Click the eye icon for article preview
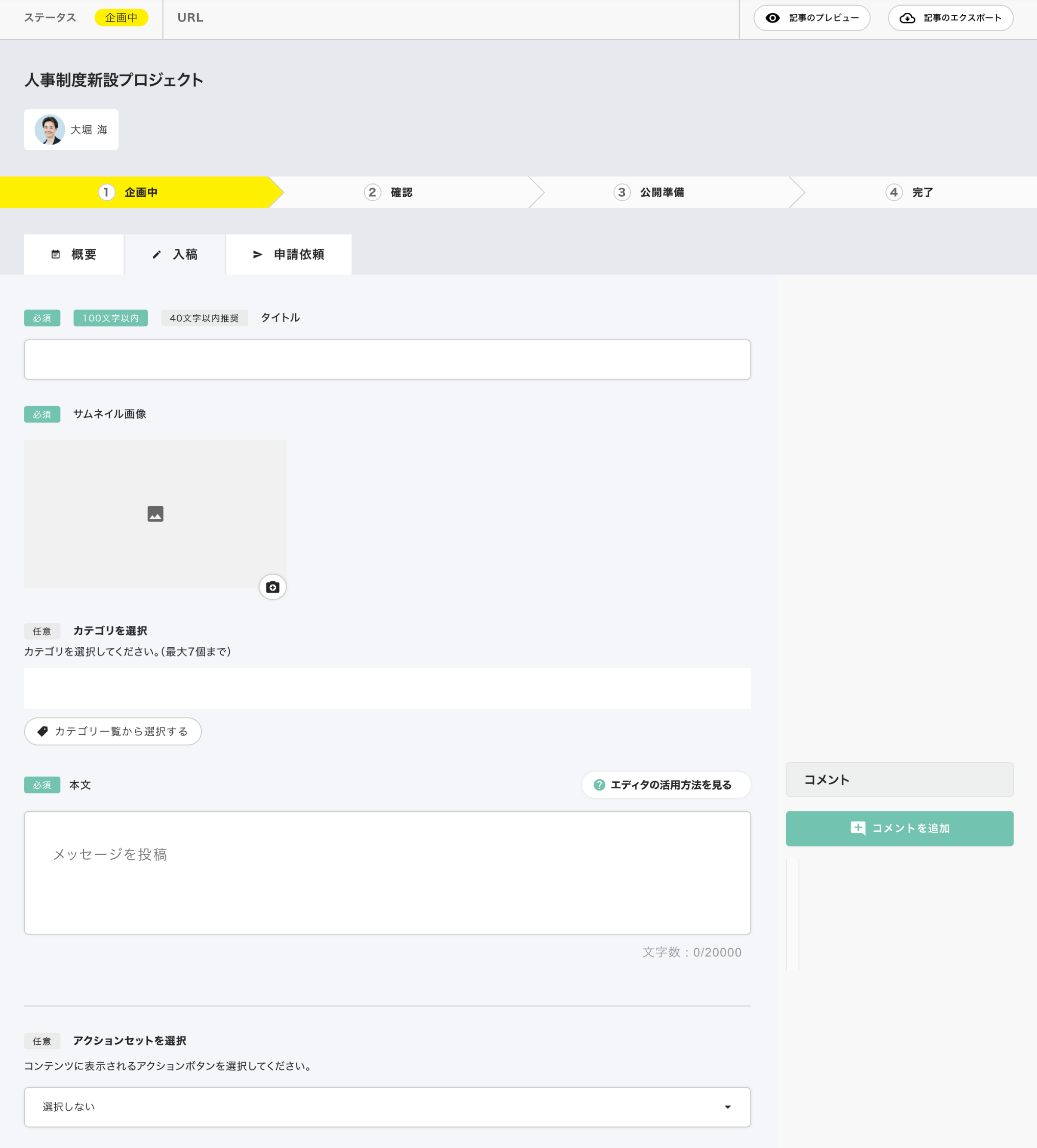Viewport: 1037px width, 1148px height. (772, 18)
